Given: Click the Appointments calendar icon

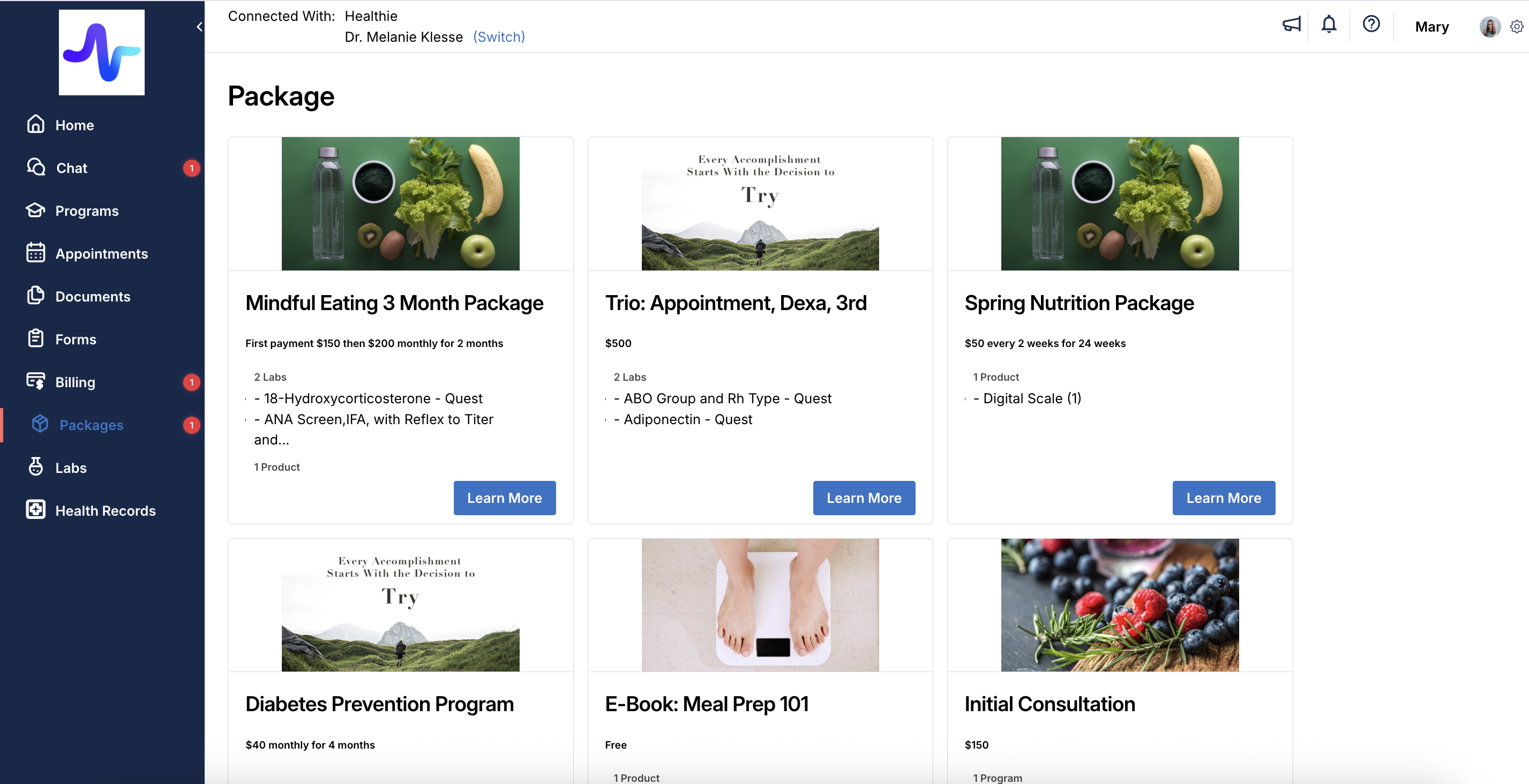Looking at the screenshot, I should coord(35,253).
